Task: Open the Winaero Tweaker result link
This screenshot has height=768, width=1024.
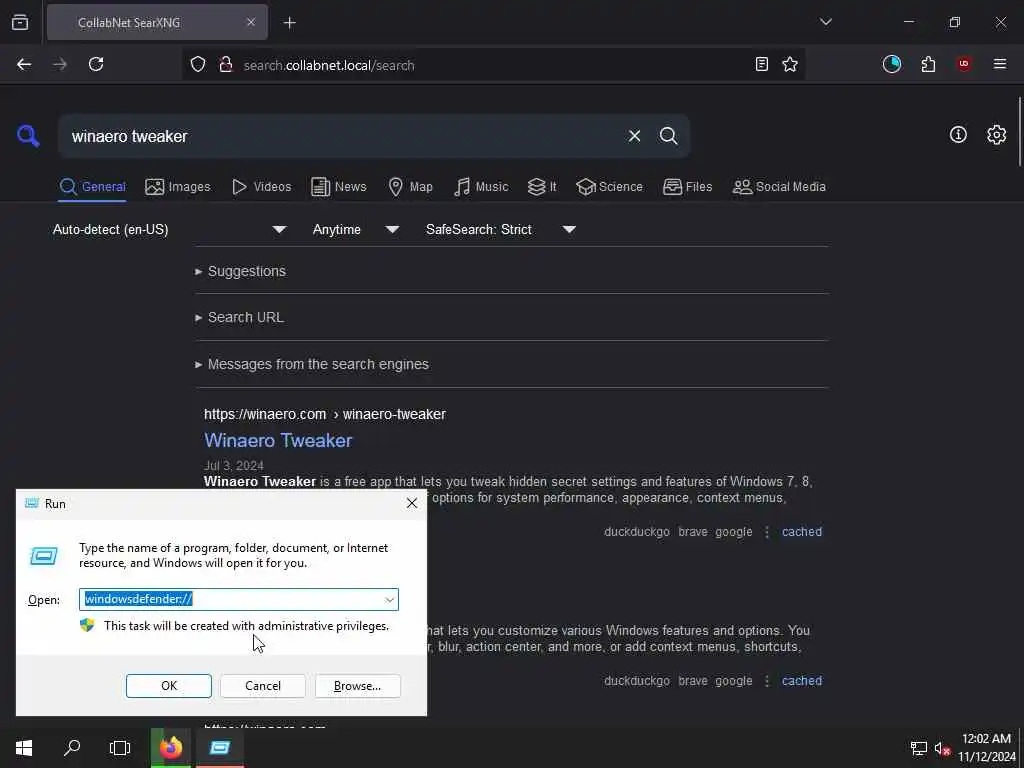Action: [x=278, y=440]
